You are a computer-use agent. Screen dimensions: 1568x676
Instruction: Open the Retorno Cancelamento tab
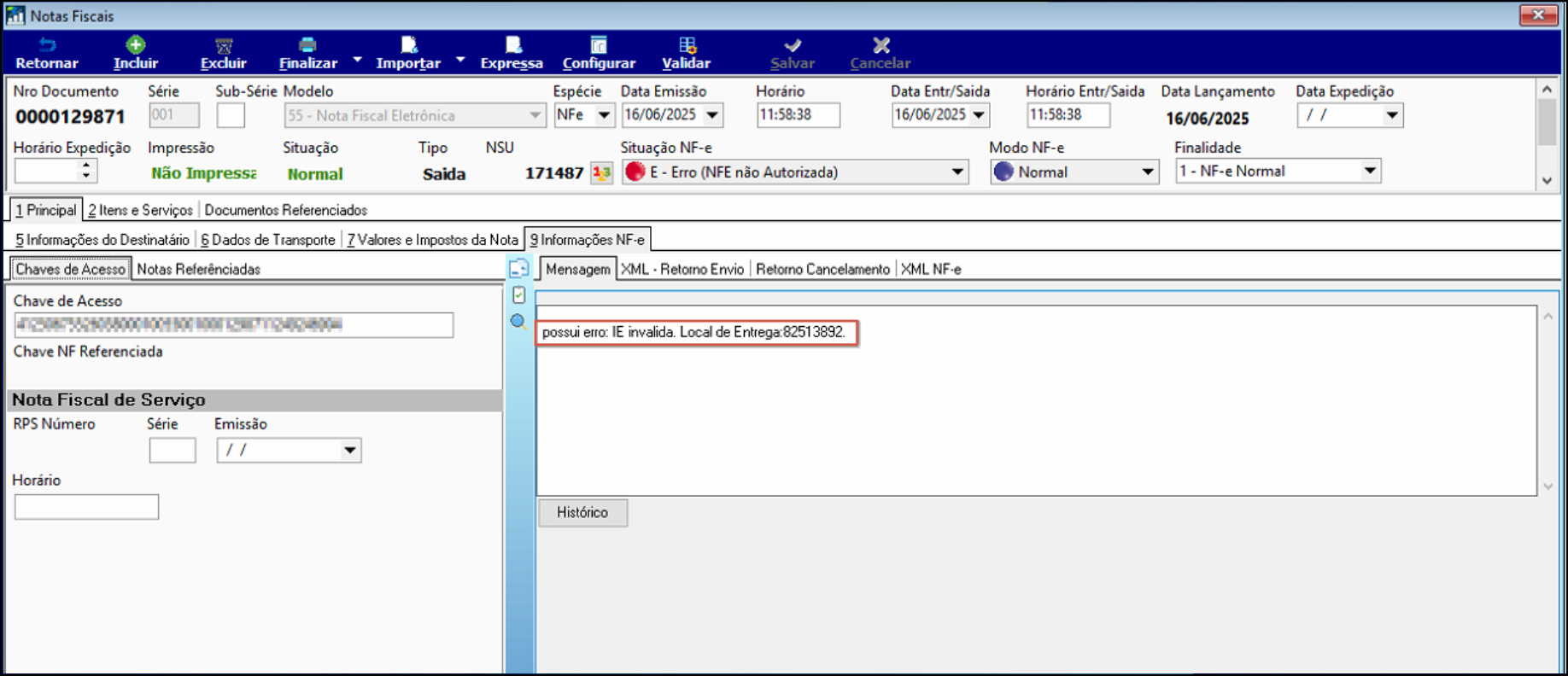click(x=822, y=269)
